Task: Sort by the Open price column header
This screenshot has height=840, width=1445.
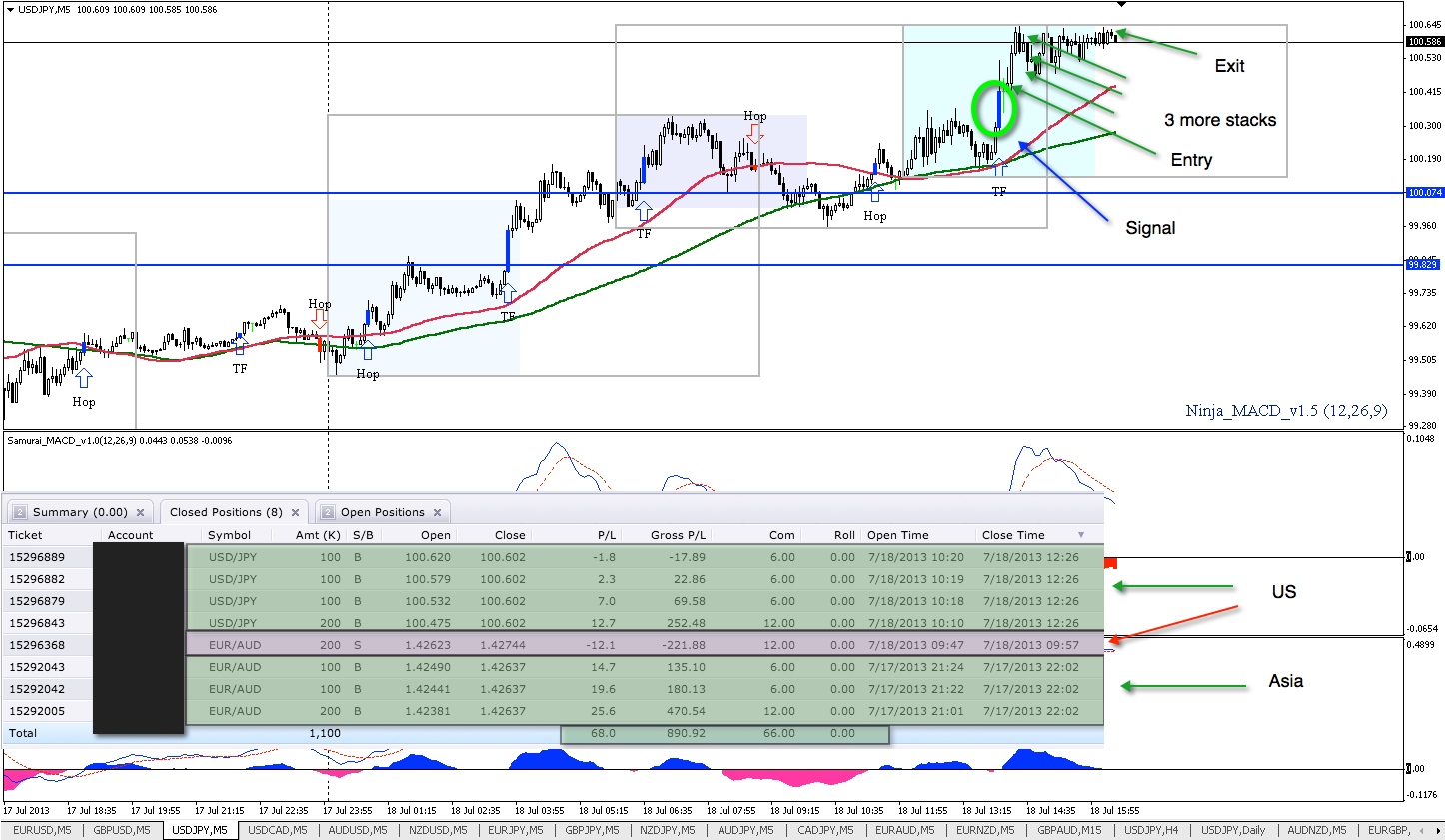Action: 436,535
